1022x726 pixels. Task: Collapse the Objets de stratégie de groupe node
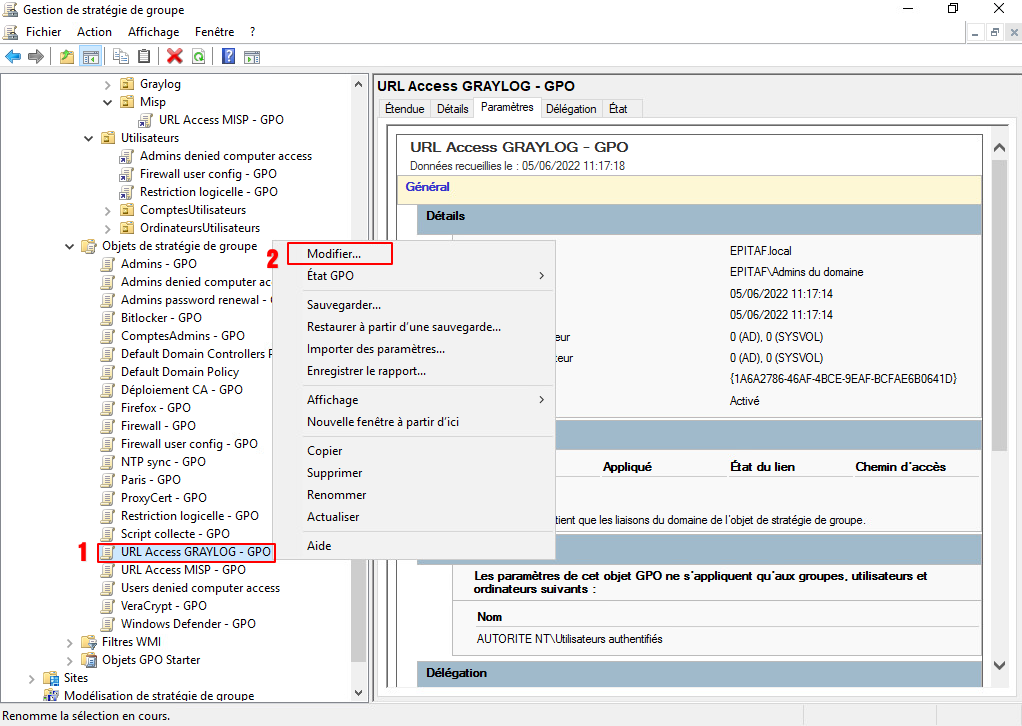point(70,246)
